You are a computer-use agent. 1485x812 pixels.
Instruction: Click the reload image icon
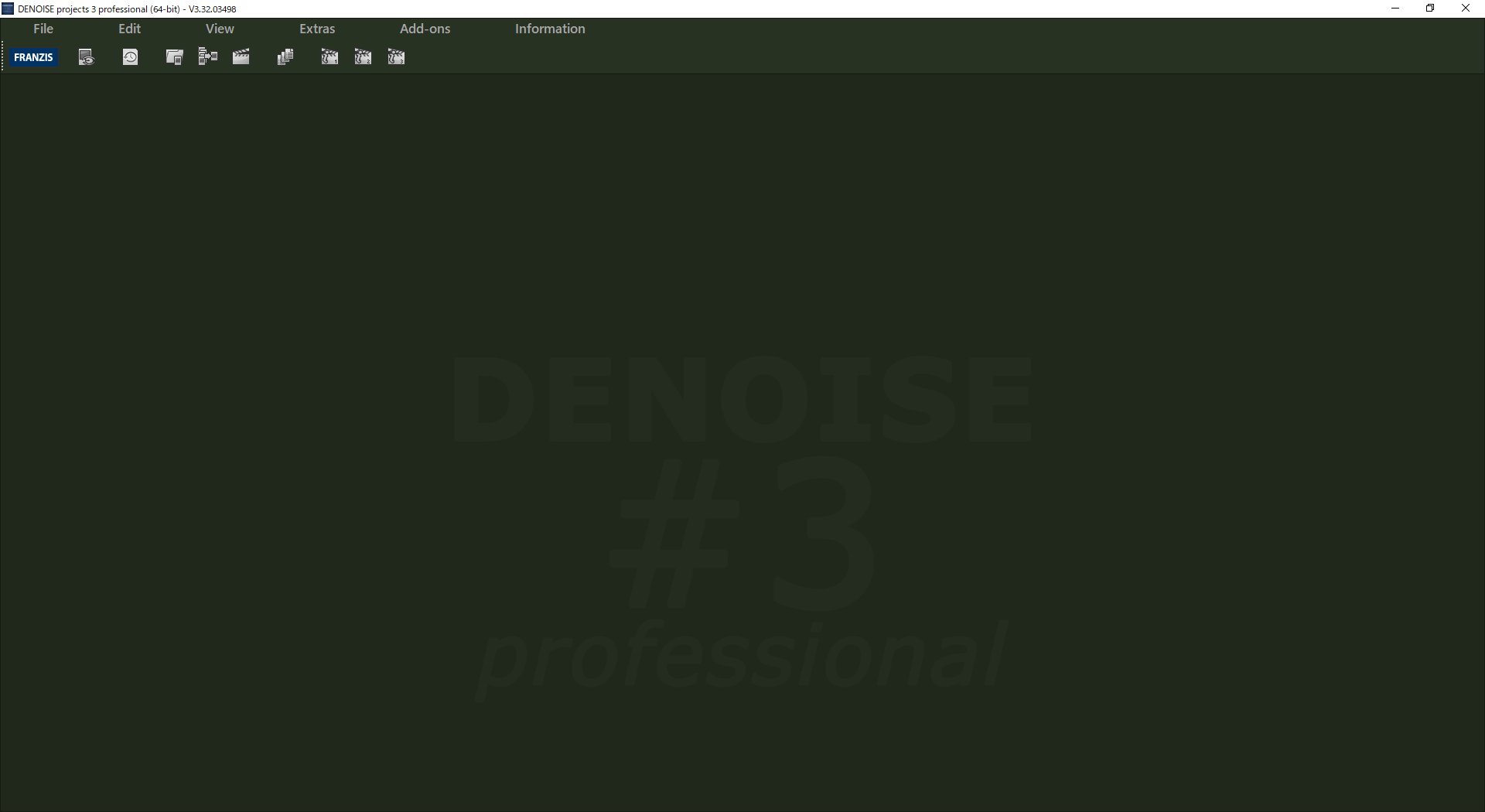click(87, 57)
